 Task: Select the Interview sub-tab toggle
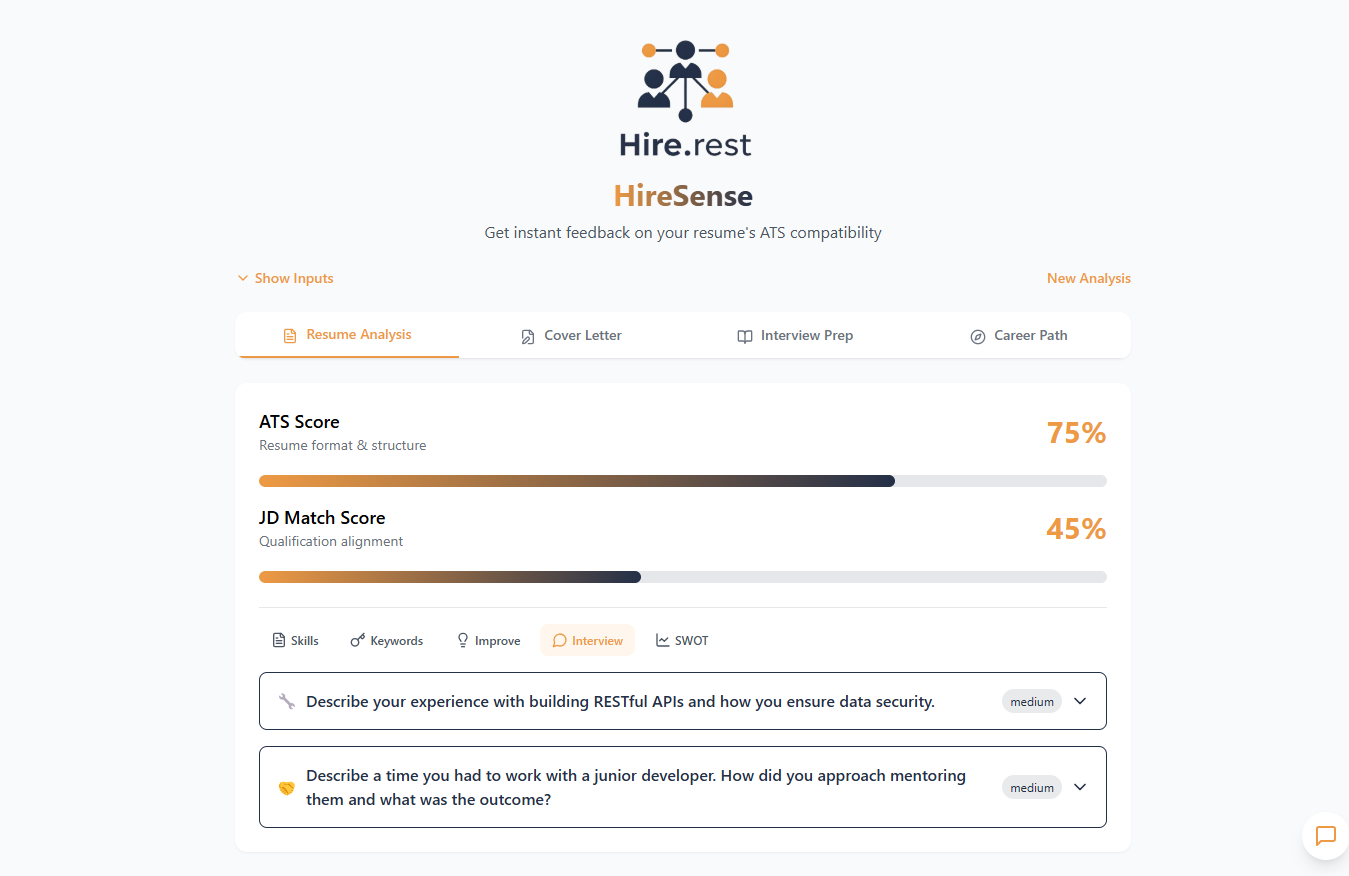click(587, 639)
